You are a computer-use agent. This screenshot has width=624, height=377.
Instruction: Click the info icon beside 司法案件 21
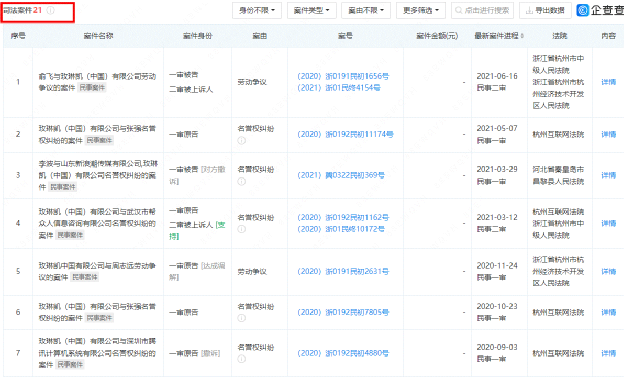pyautogui.click(x=51, y=11)
